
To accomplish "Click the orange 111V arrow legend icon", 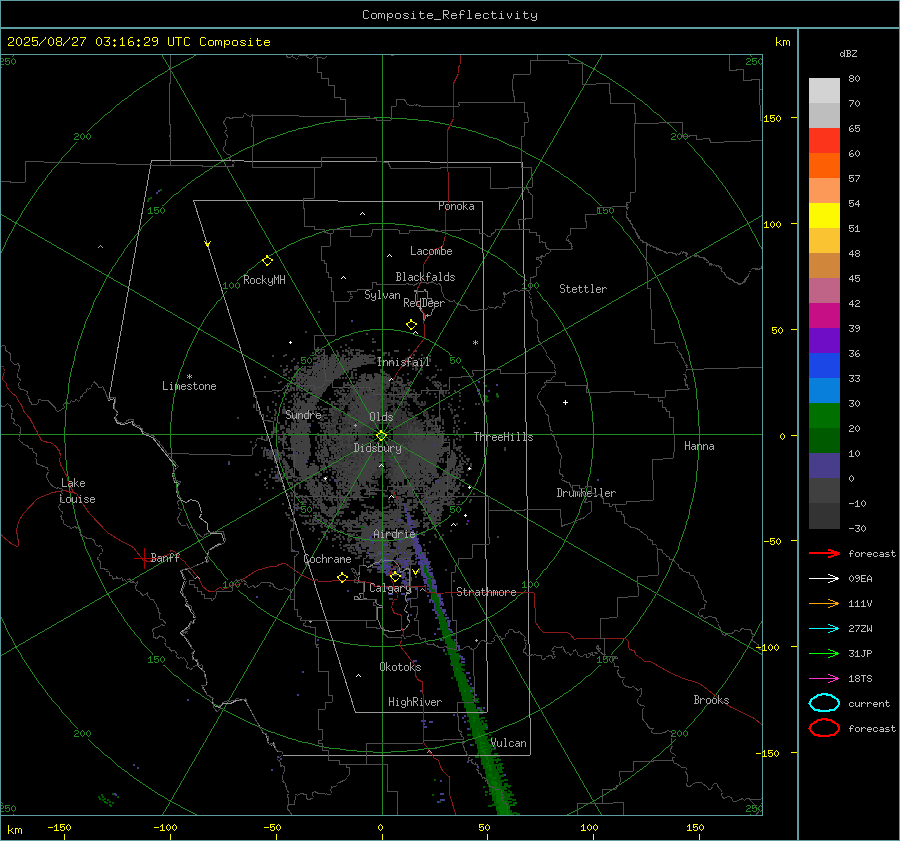I will click(x=824, y=603).
